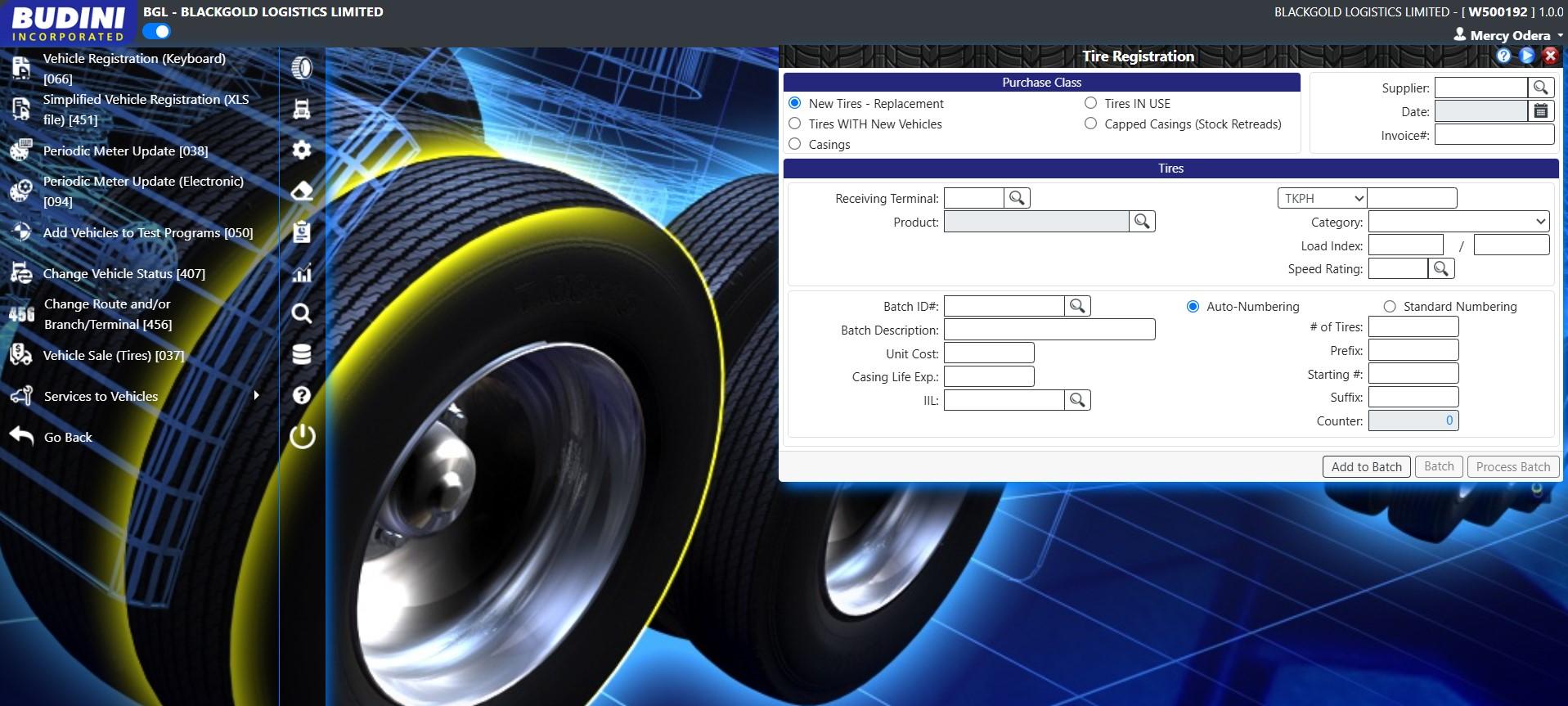Select Capped Casings (Stock Retreads) radio
1568x706 pixels.
tap(1090, 124)
